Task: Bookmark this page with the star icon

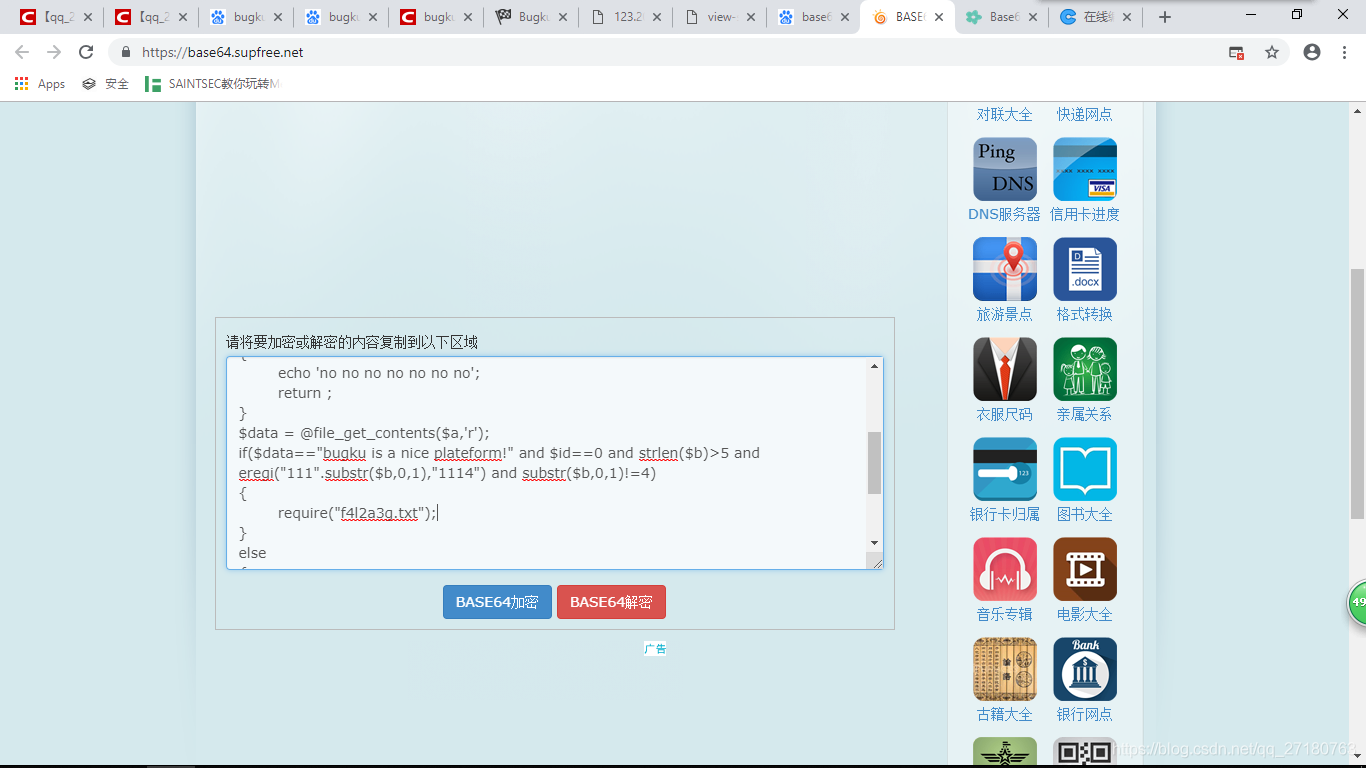Action: click(x=1272, y=52)
